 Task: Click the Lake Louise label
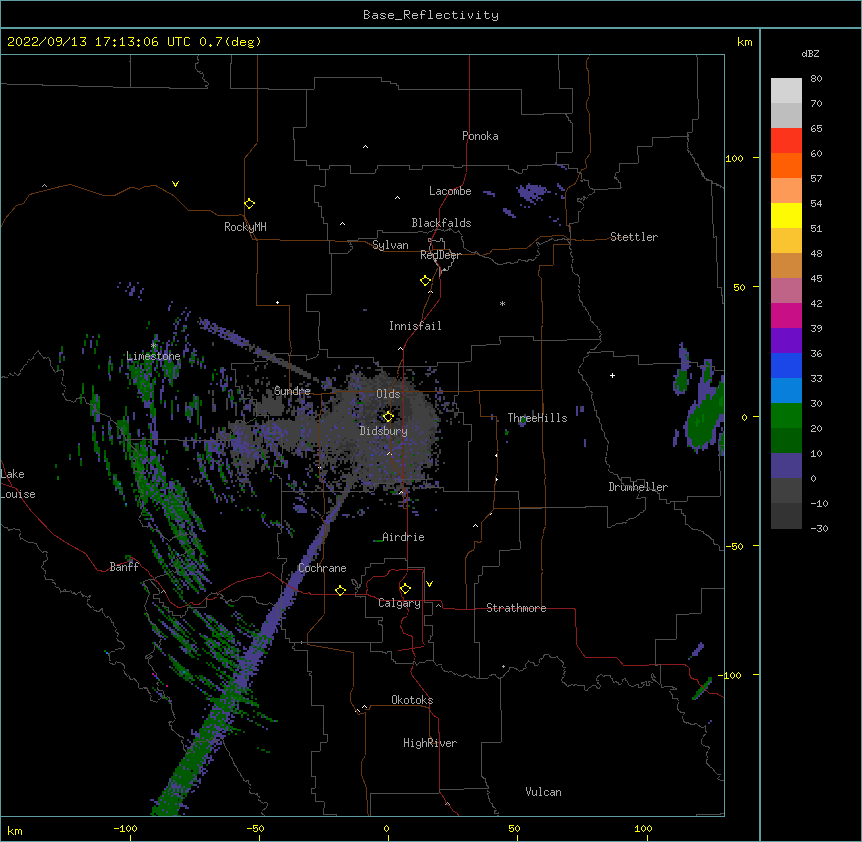(18, 484)
